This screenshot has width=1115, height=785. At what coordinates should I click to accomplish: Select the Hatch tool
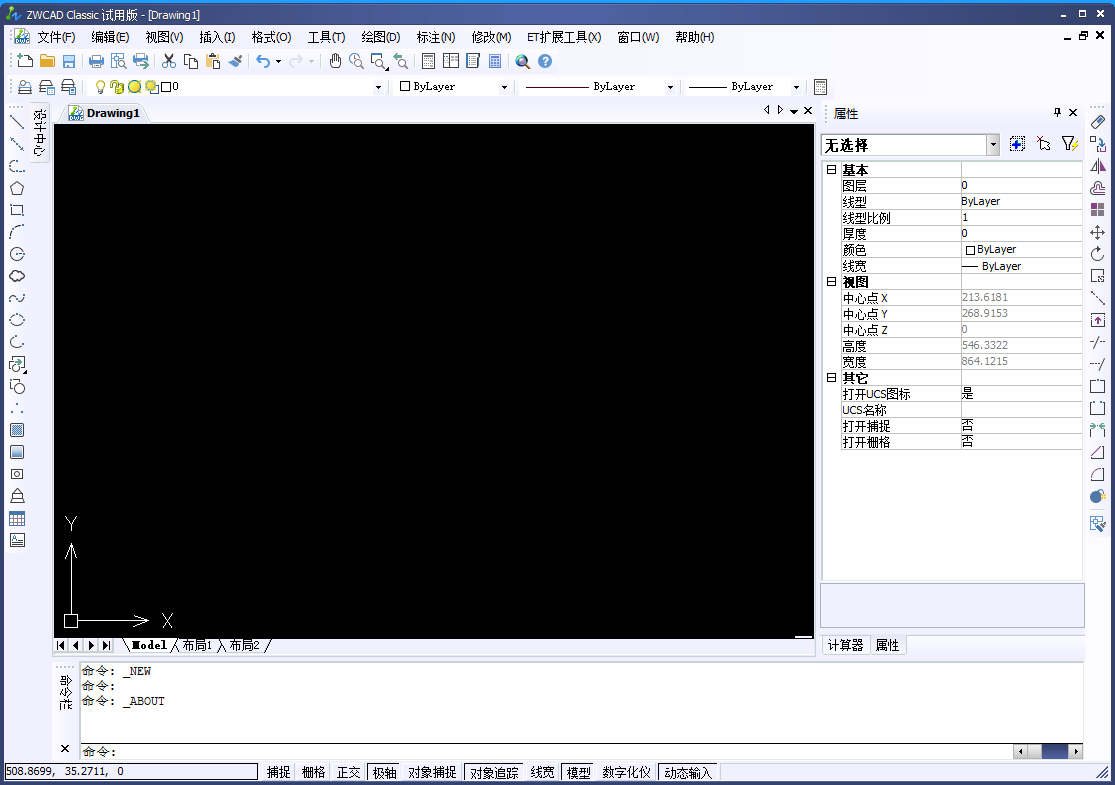pyautogui.click(x=16, y=430)
